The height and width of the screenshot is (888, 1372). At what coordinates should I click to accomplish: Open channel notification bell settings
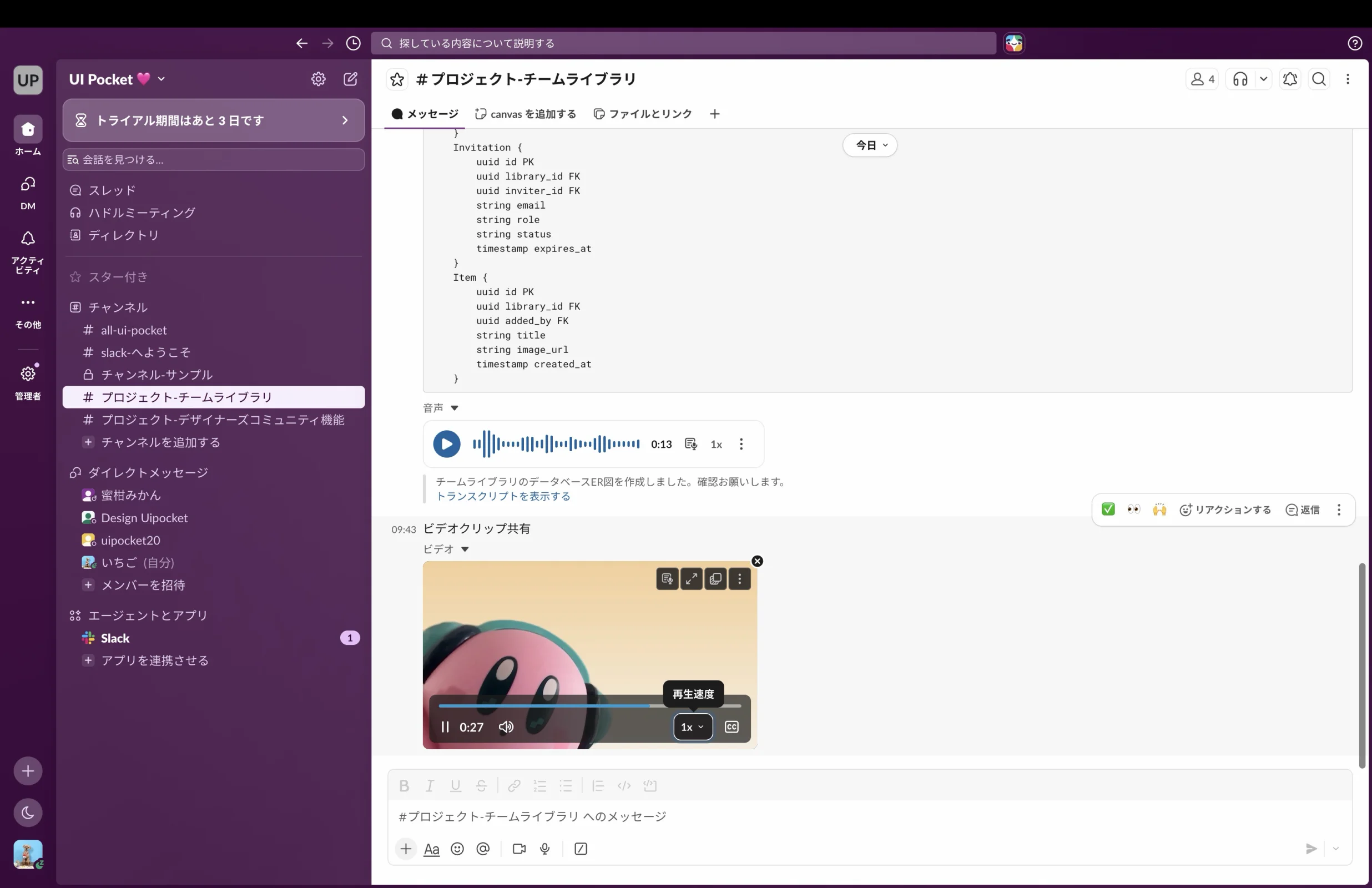[x=1290, y=79]
